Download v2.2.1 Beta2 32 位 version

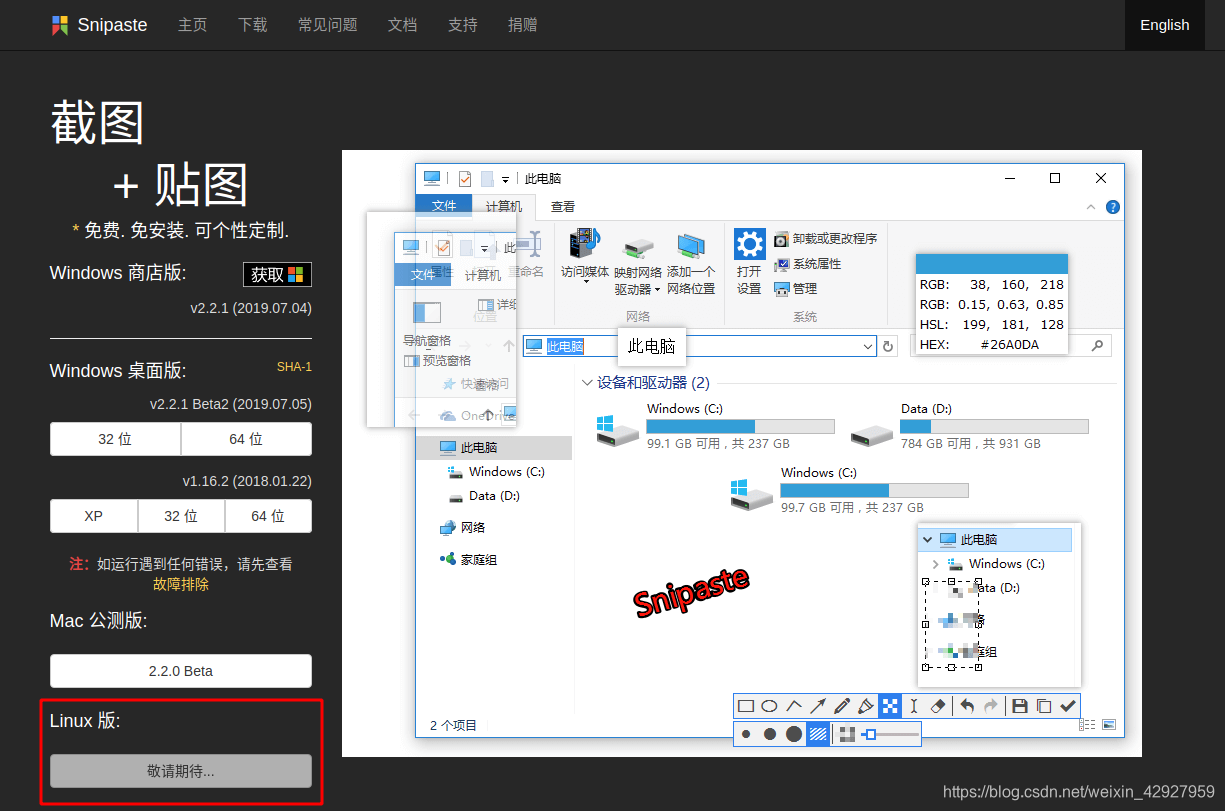tap(115, 439)
